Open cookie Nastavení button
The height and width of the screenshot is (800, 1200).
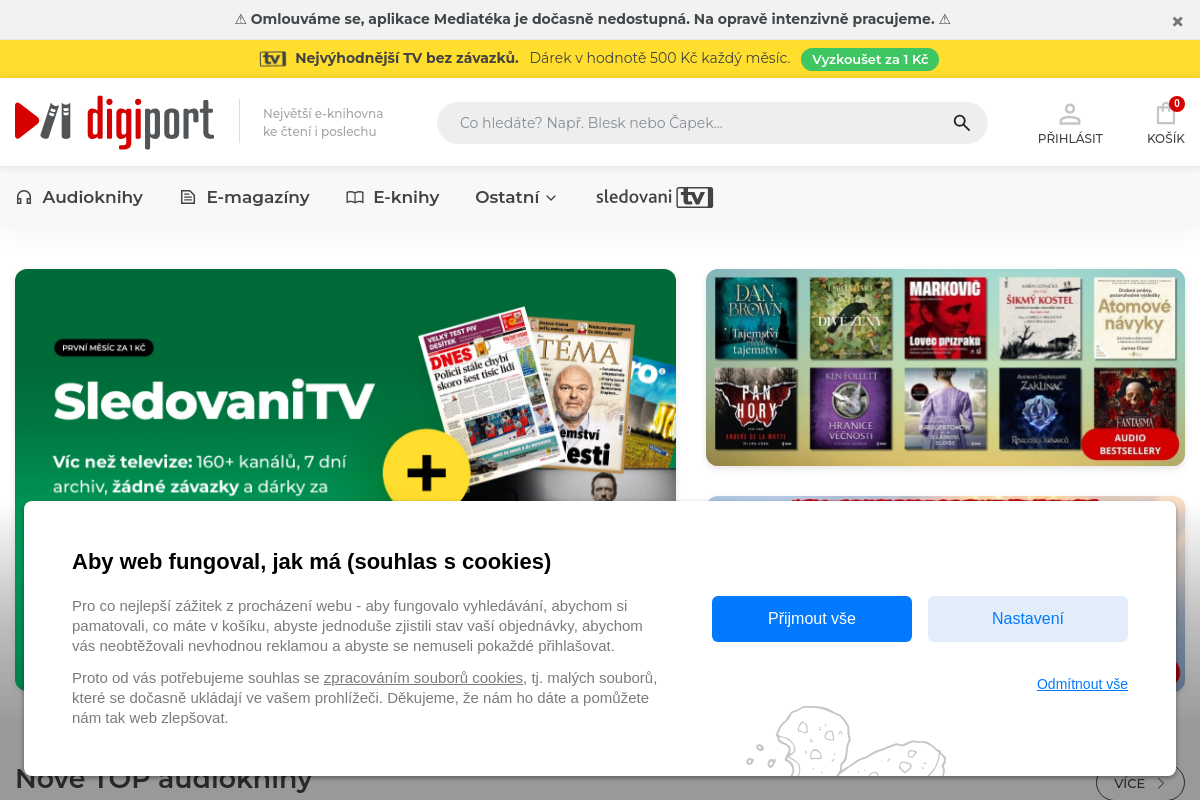click(x=1028, y=619)
